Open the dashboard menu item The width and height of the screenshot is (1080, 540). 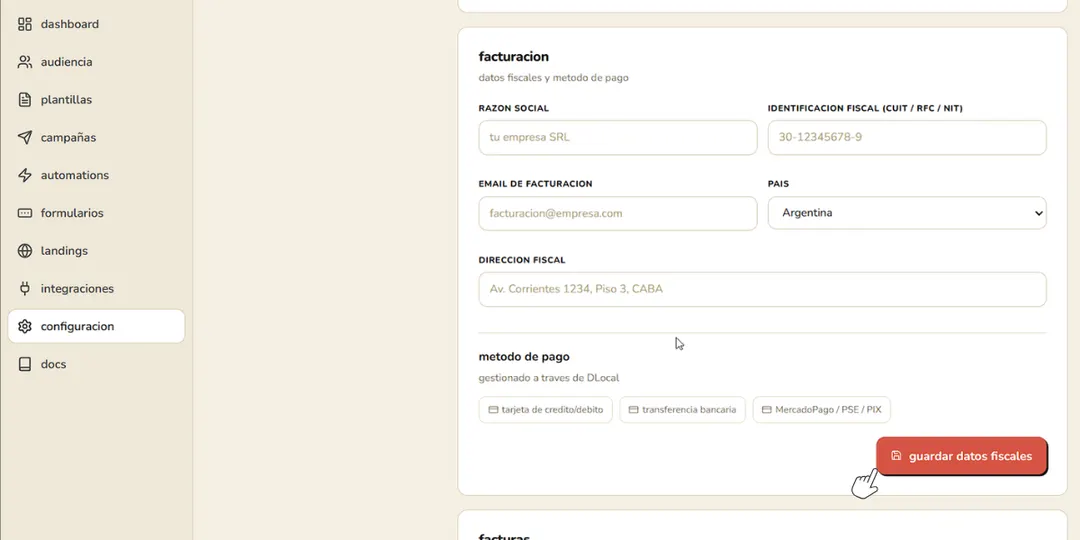96,24
